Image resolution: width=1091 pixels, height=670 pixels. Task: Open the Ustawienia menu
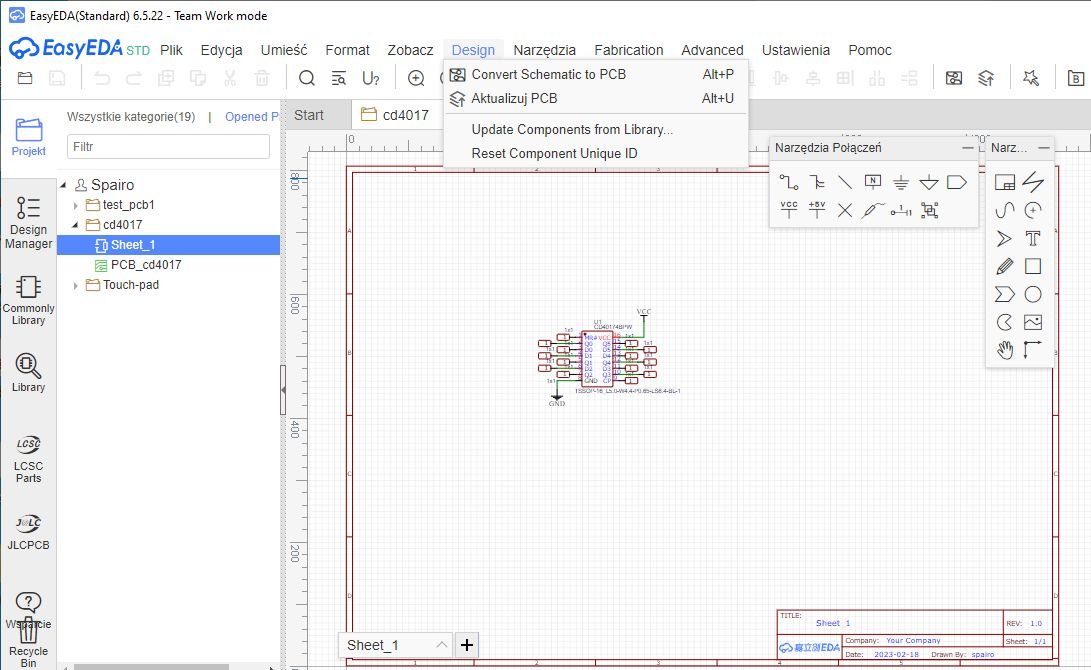(795, 50)
